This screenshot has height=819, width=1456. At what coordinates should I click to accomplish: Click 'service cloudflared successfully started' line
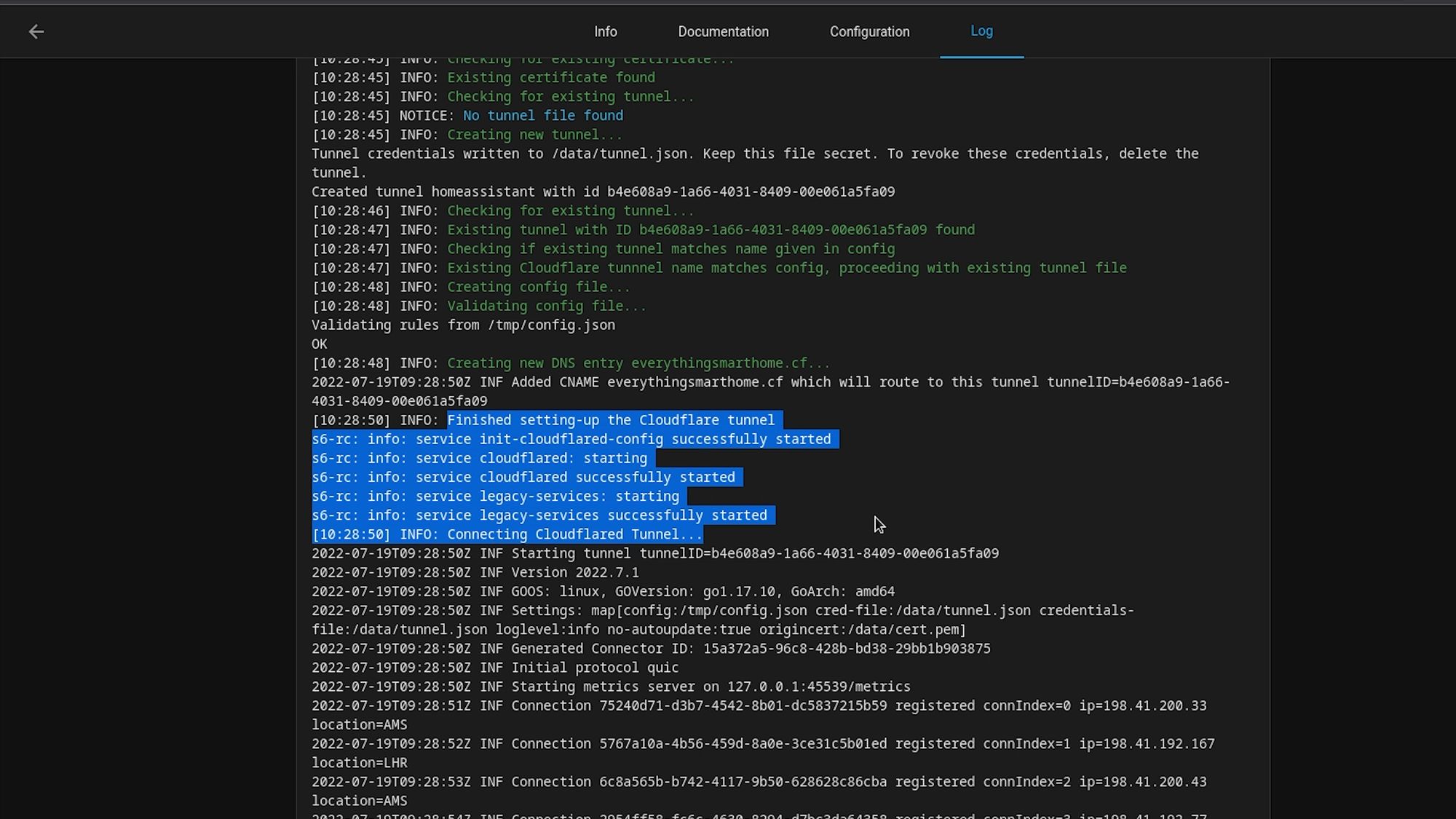click(x=523, y=477)
